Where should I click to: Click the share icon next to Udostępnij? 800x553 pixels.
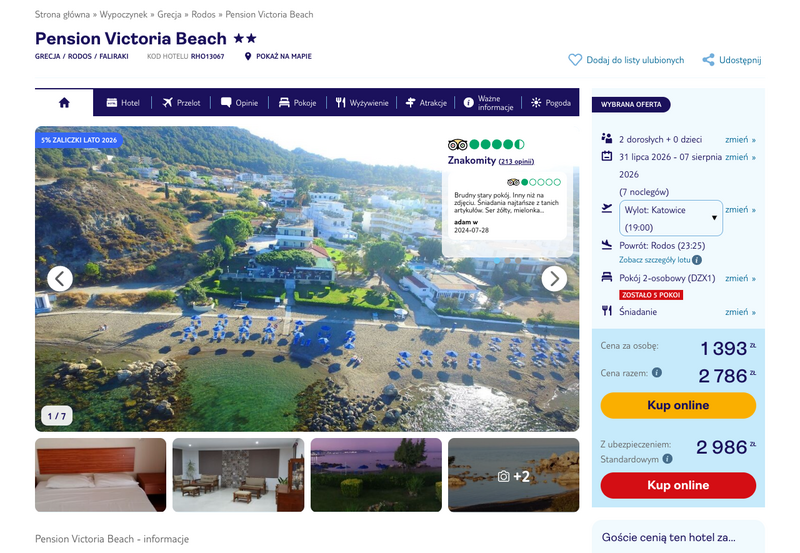(x=708, y=60)
